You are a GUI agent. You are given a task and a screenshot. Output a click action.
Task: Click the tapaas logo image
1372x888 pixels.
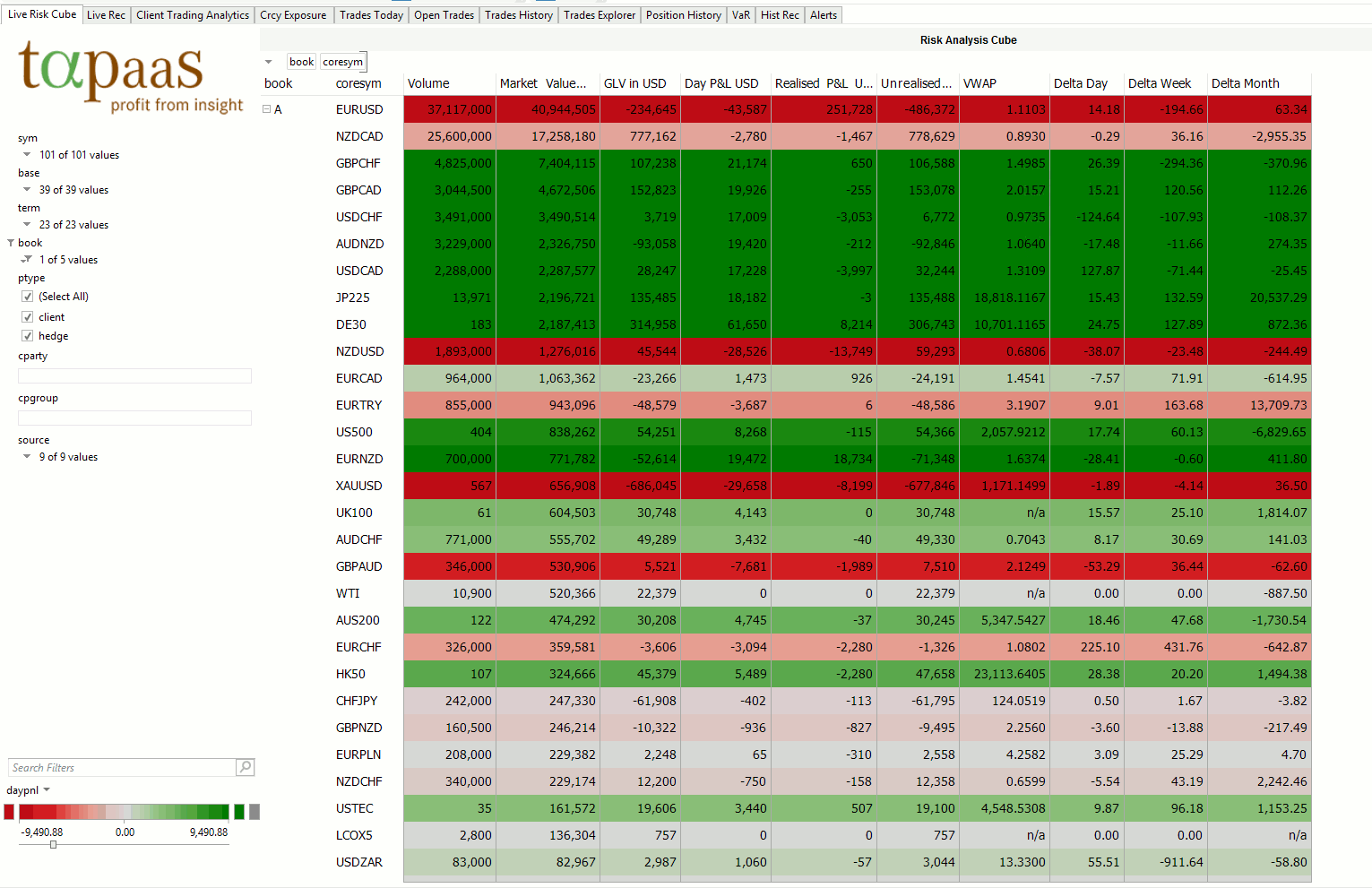click(131, 78)
